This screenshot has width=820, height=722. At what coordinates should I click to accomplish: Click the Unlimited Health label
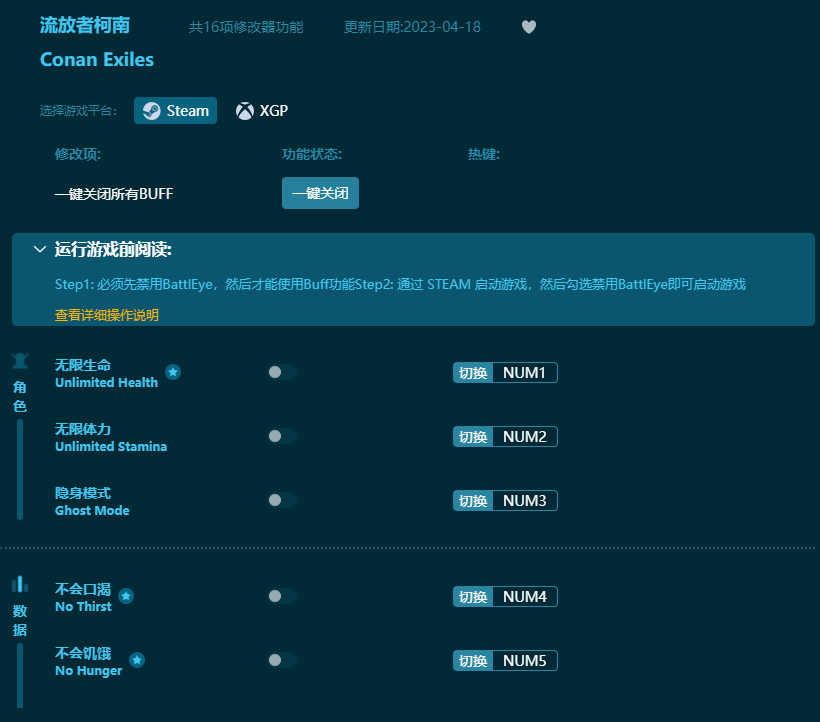point(106,382)
